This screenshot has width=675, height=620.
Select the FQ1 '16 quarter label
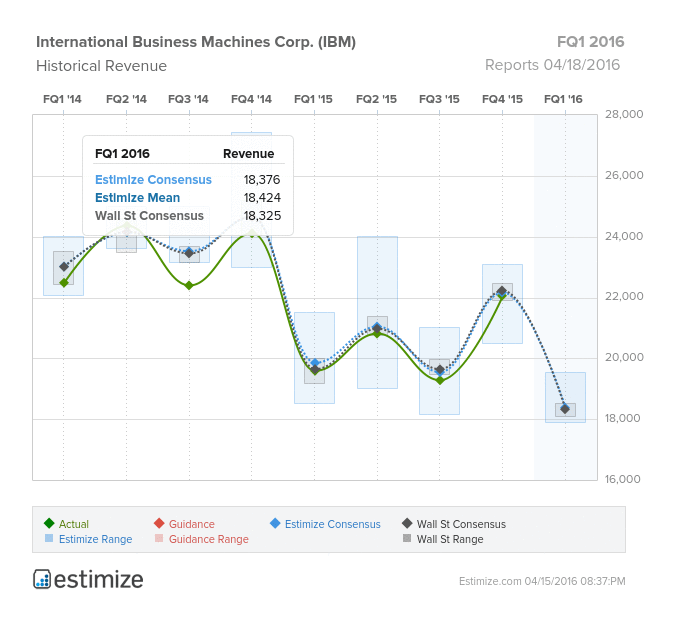[x=563, y=99]
